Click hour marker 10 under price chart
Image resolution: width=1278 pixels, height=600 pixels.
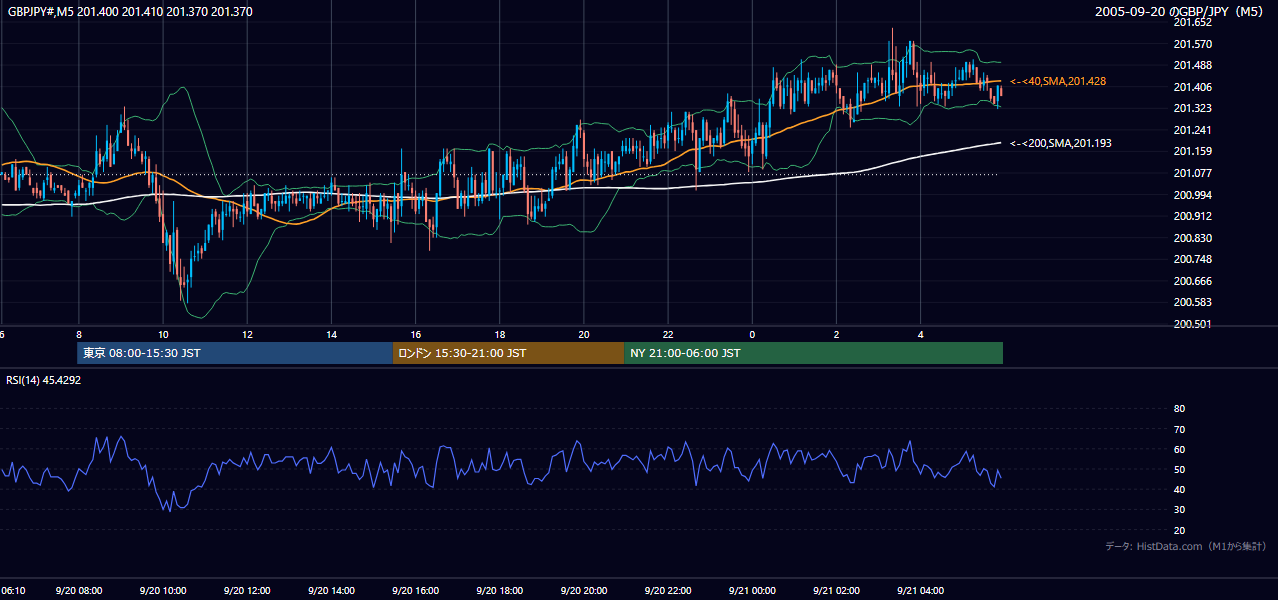click(x=162, y=334)
